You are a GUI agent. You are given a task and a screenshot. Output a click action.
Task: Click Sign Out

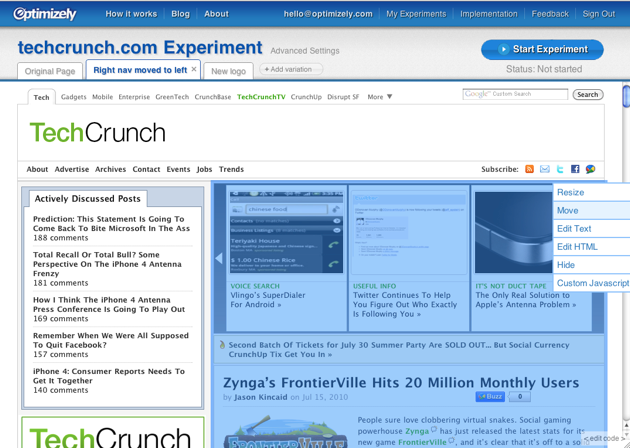pos(599,14)
